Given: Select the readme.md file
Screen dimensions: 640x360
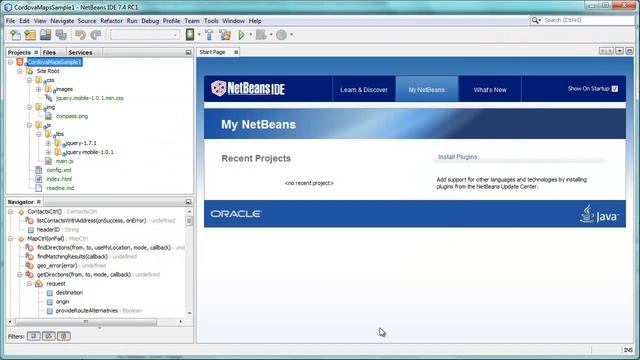Looking at the screenshot, I should (60, 188).
